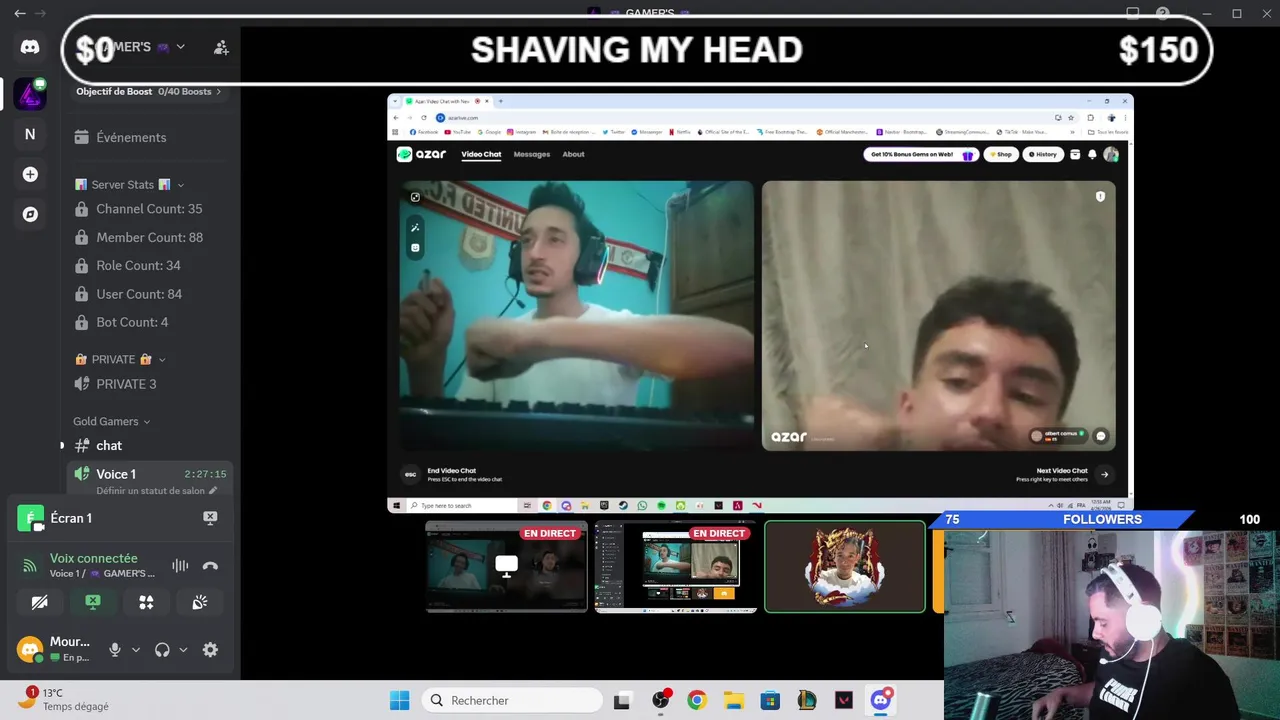Image resolution: width=1280 pixels, height=720 pixels.
Task: Collapse the Gold Gamers category
Action: [111, 421]
